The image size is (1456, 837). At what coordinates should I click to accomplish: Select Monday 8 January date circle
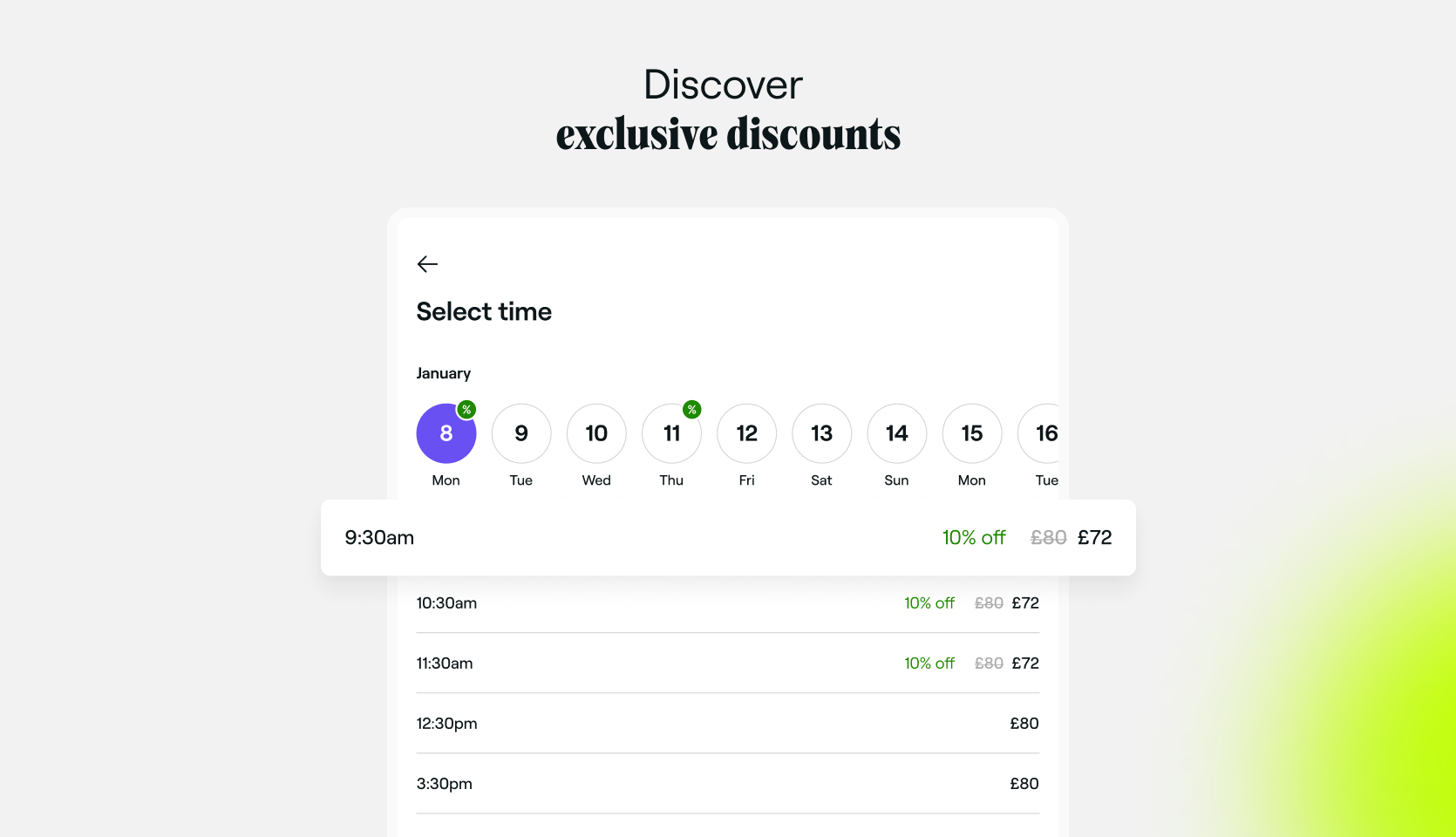(446, 433)
